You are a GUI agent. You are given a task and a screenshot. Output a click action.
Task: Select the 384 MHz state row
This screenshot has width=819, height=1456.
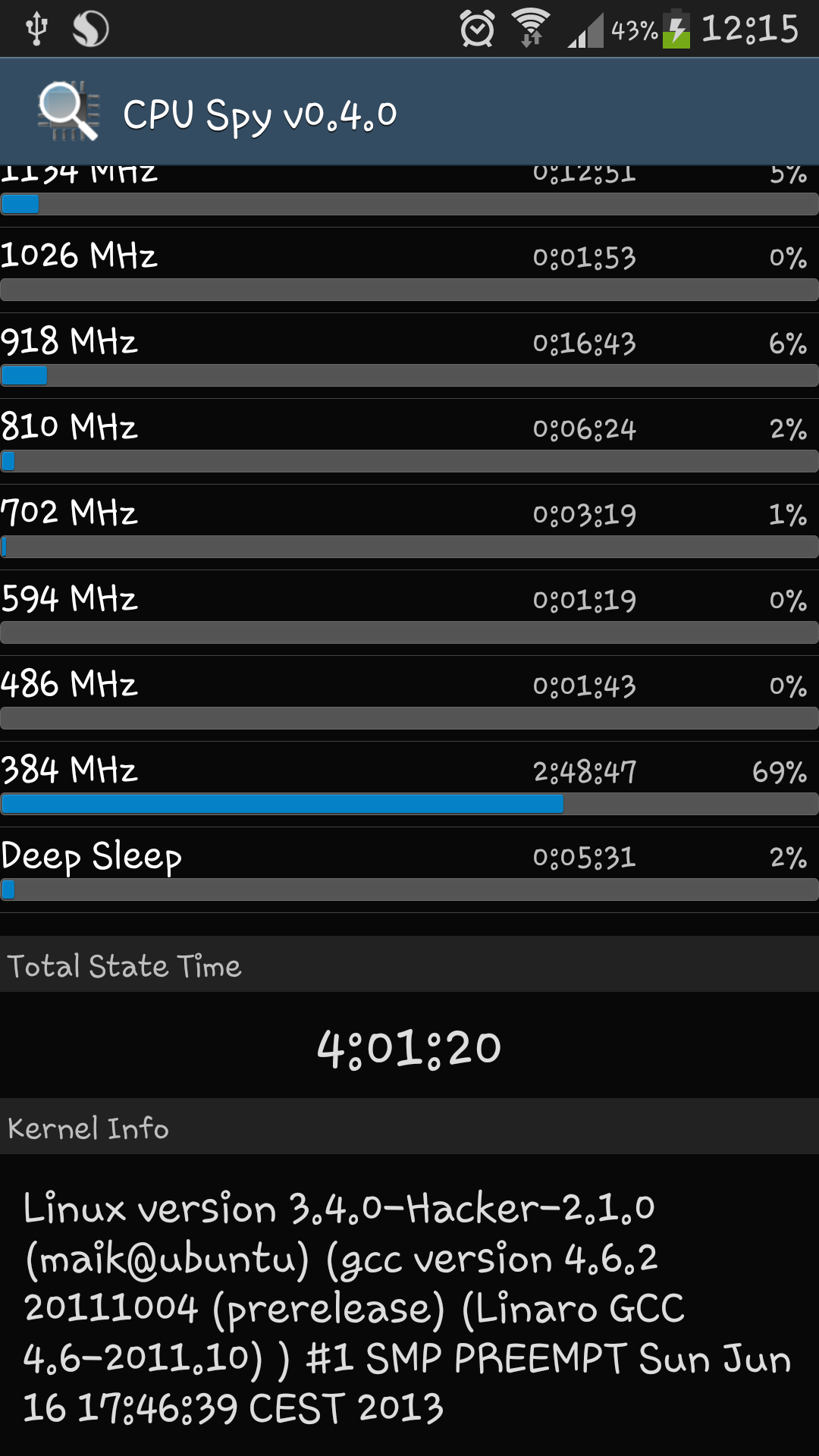pos(409,784)
